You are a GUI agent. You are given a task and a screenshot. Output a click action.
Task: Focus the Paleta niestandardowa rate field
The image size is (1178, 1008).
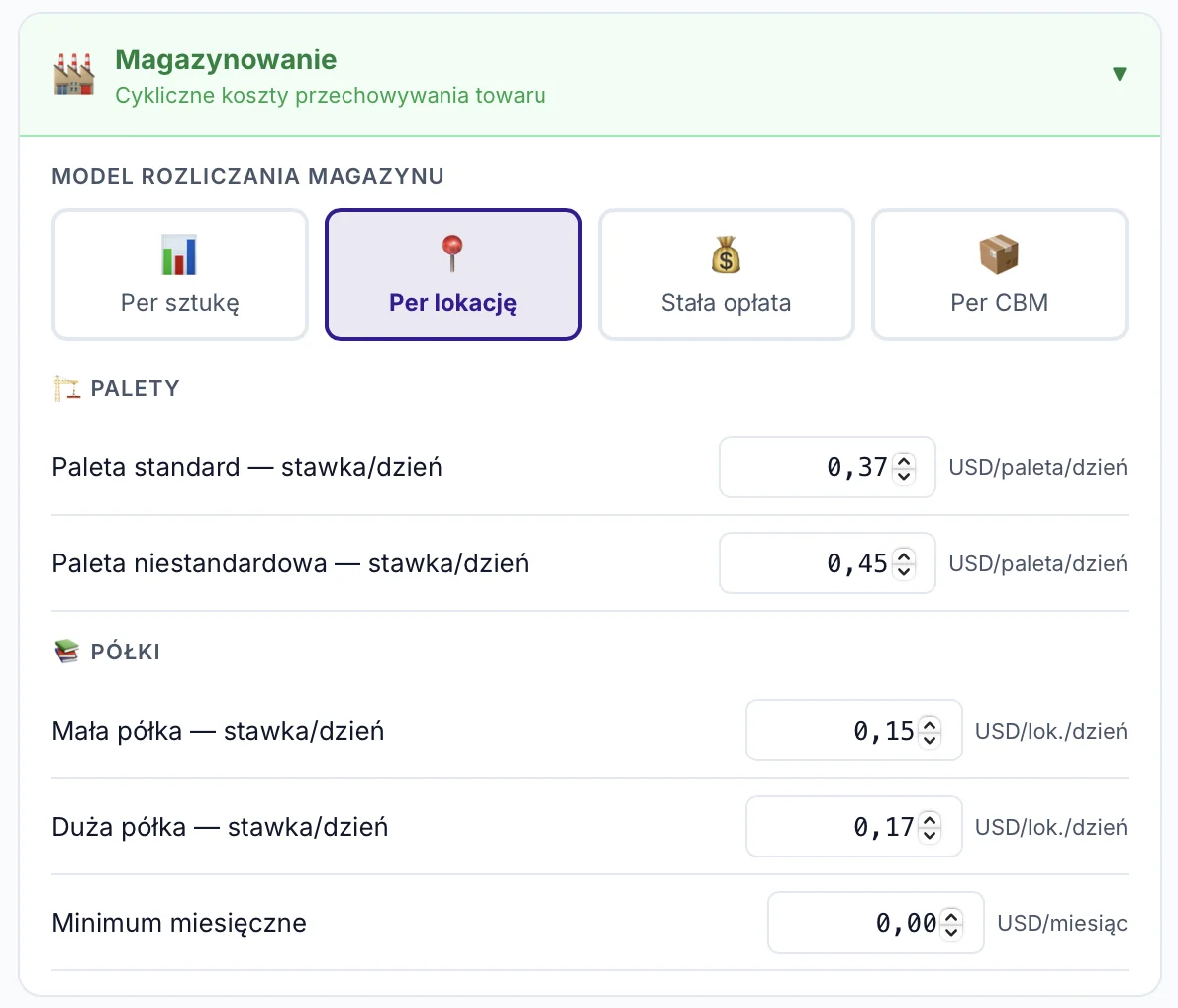(x=828, y=563)
